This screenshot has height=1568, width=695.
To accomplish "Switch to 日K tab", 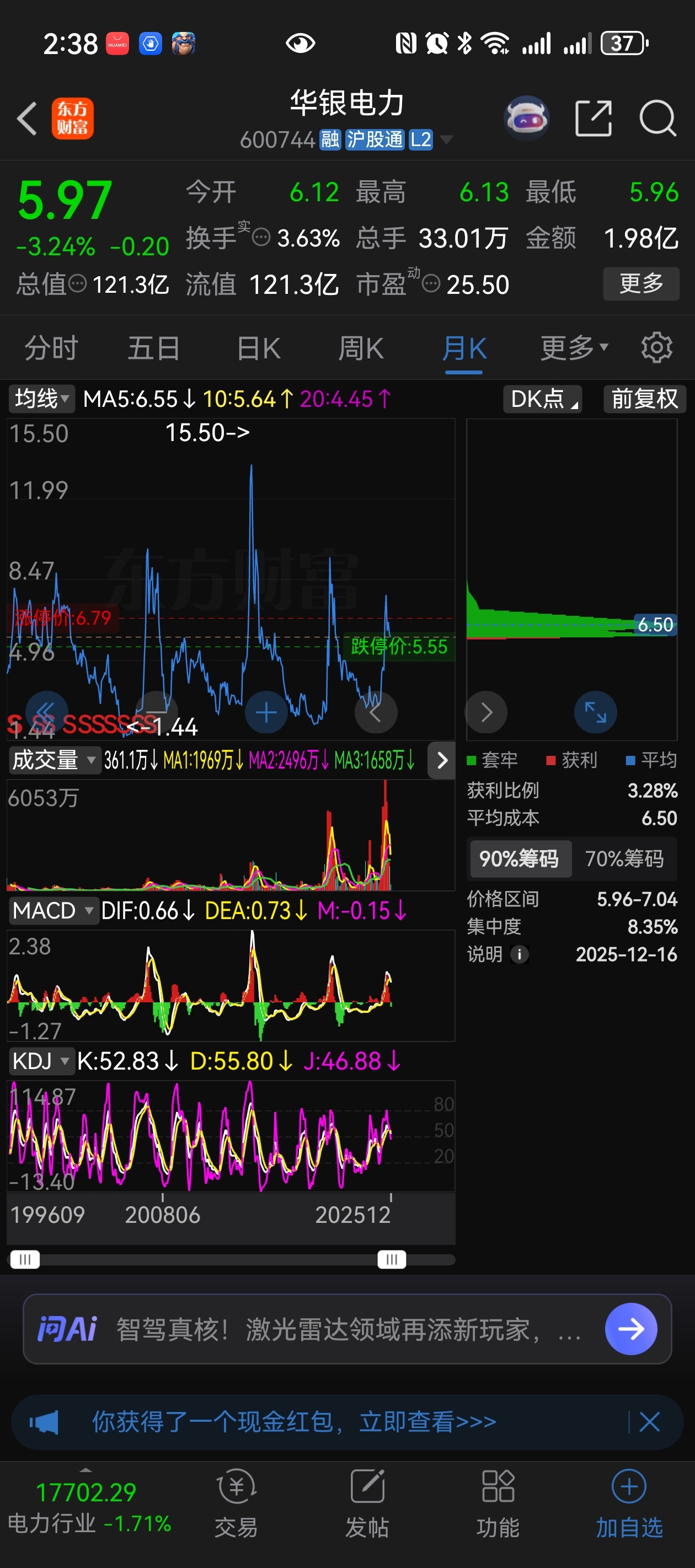I will 259,348.
